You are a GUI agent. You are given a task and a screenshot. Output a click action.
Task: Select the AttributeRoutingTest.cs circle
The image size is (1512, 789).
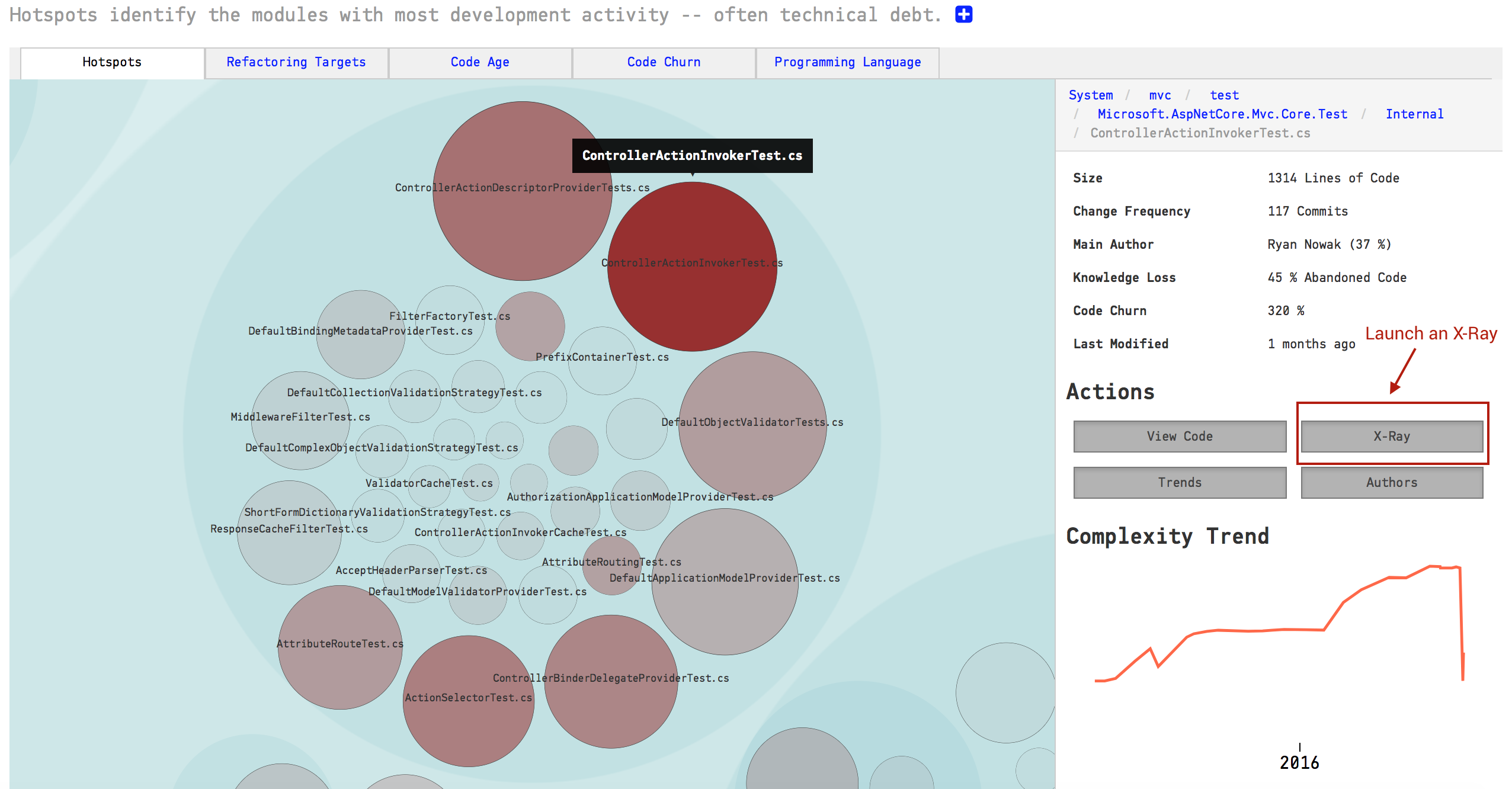click(x=612, y=566)
